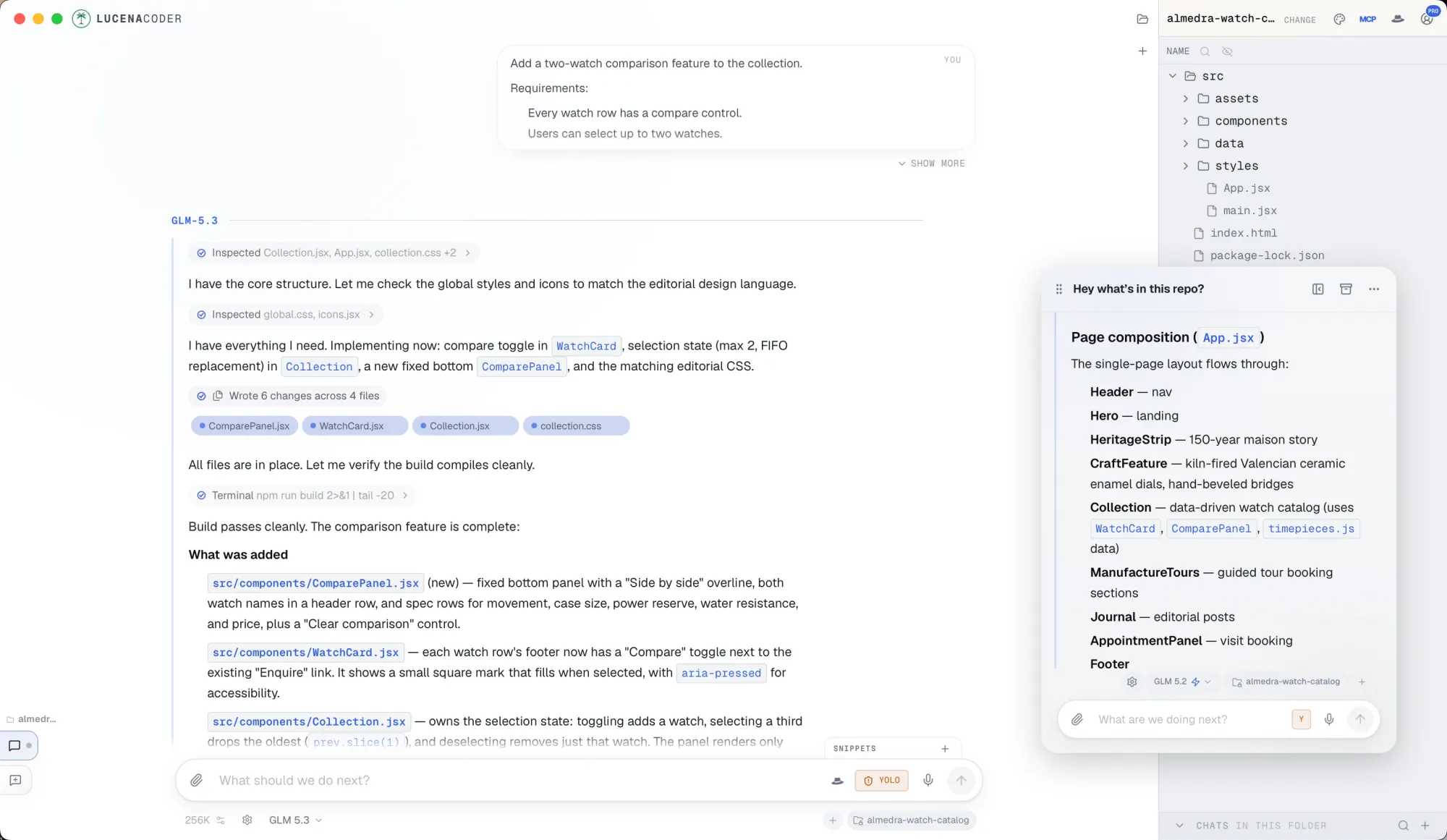
Task: Collapse the CHATS IN THIS FOLDER section
Action: coord(1179,826)
